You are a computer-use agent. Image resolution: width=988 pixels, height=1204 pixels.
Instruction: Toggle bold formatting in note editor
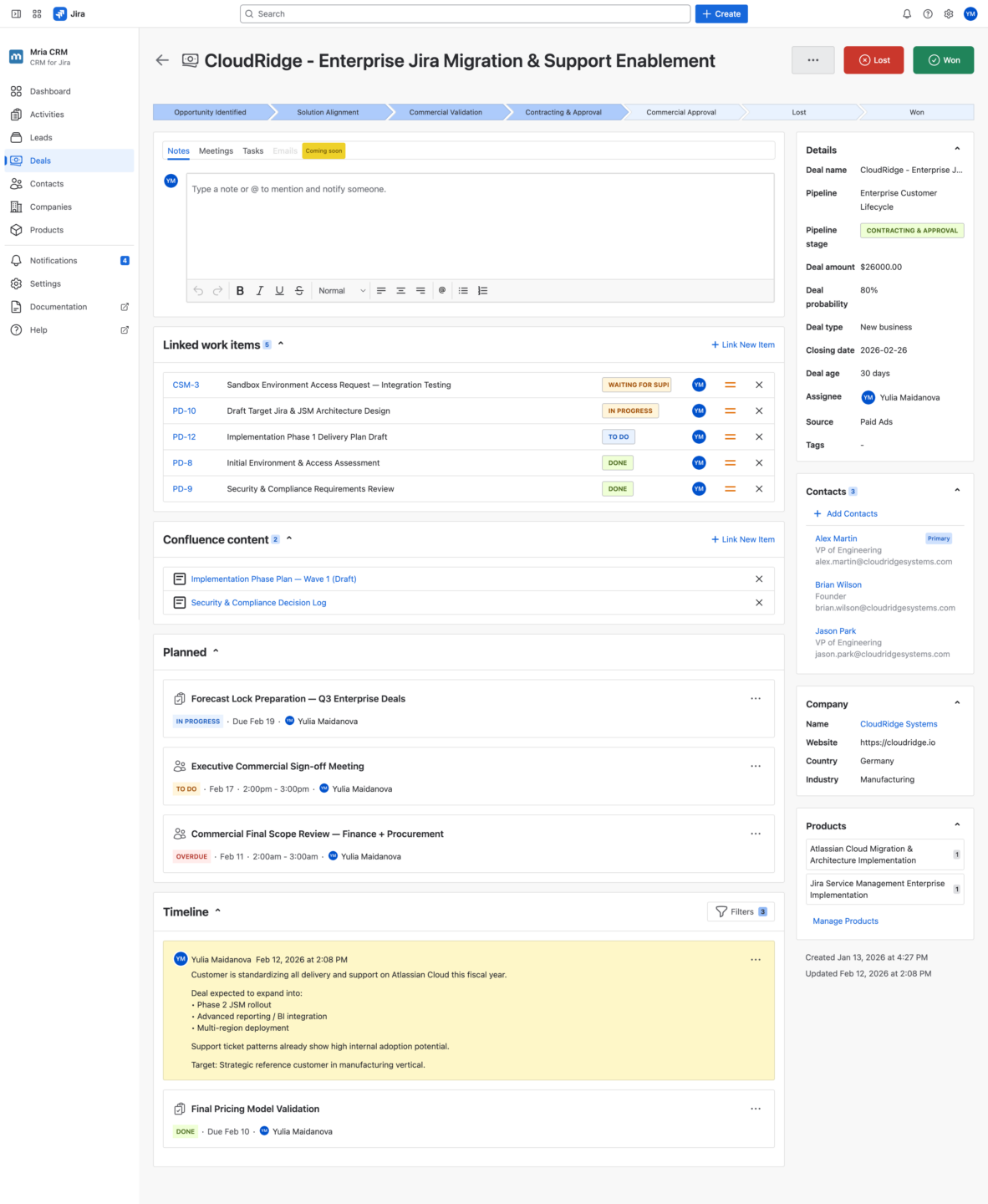pos(240,291)
